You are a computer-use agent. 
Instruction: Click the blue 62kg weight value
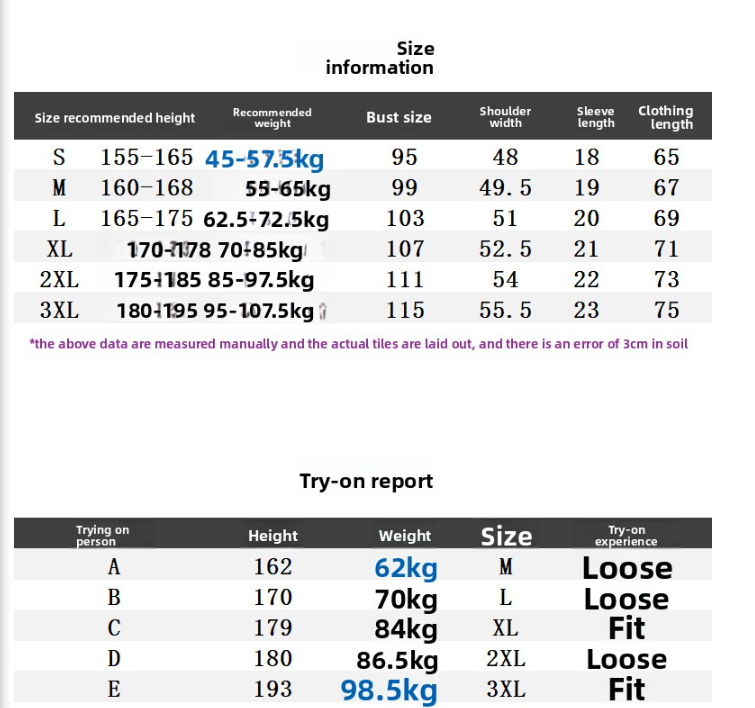[x=405, y=568]
